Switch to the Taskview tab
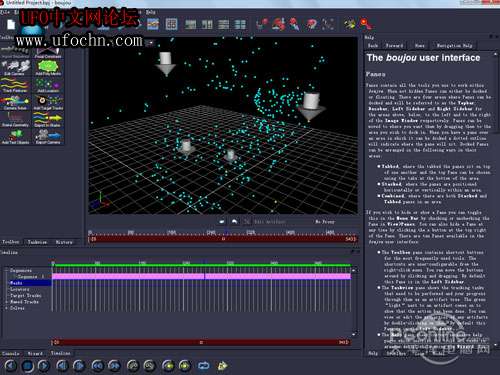 [x=37, y=242]
